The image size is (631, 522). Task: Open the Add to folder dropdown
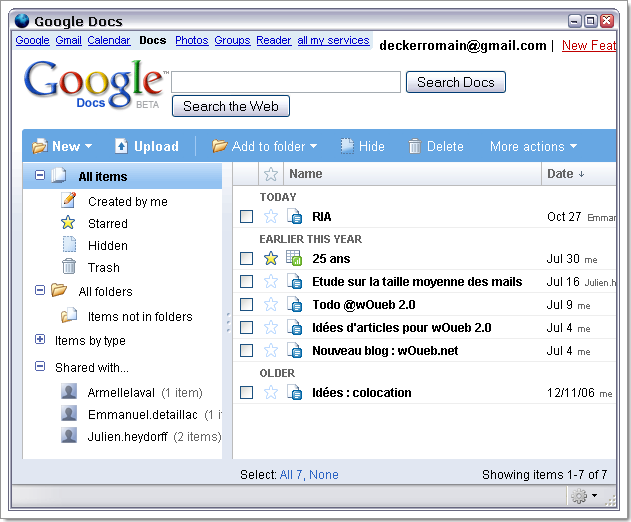[264, 146]
